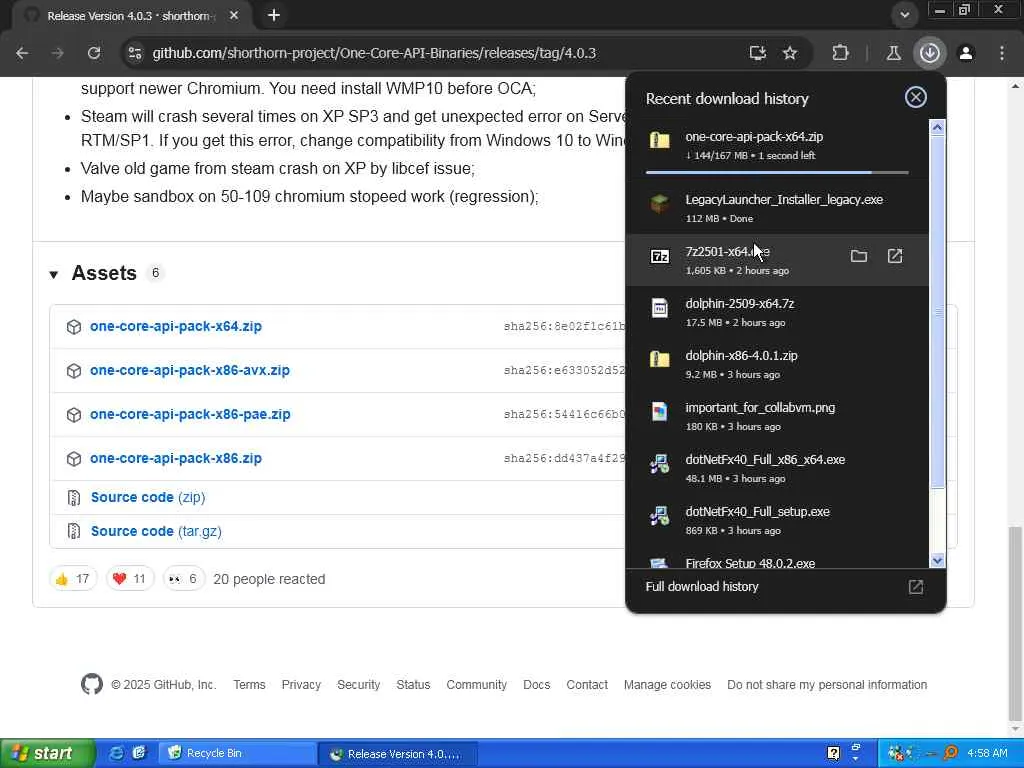Open the Terms footer link
The height and width of the screenshot is (768, 1024).
point(249,685)
